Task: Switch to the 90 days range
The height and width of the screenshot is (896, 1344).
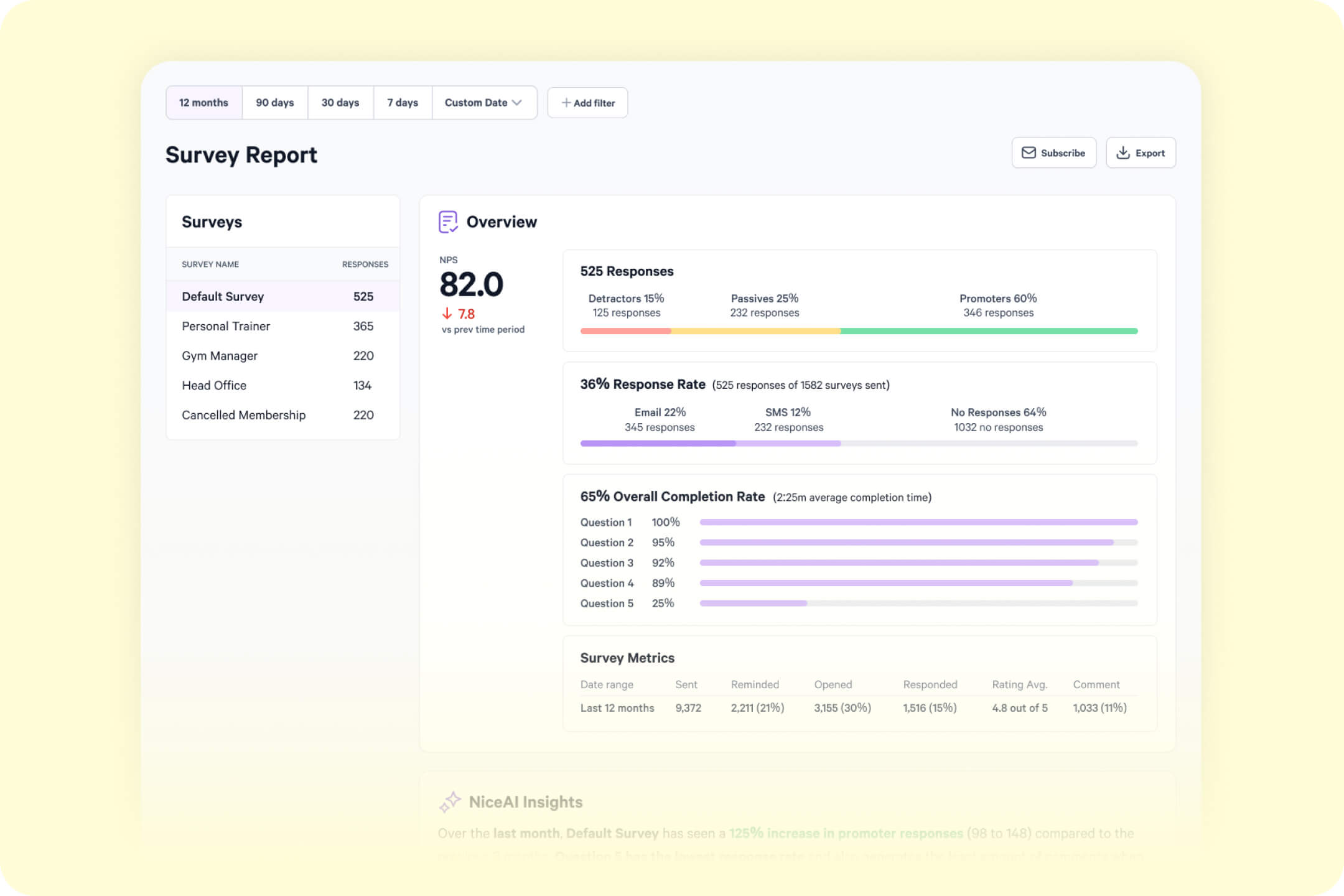Action: [274, 103]
